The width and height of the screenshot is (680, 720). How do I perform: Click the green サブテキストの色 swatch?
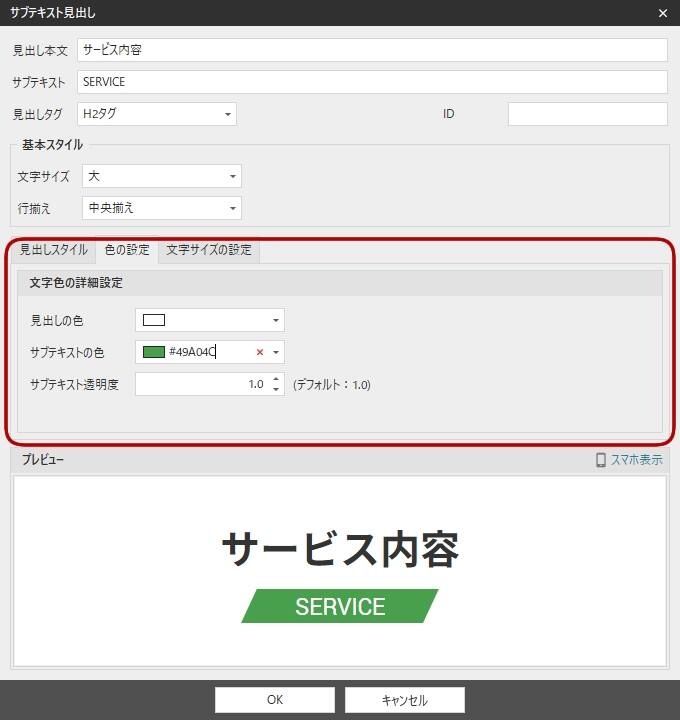tap(154, 352)
